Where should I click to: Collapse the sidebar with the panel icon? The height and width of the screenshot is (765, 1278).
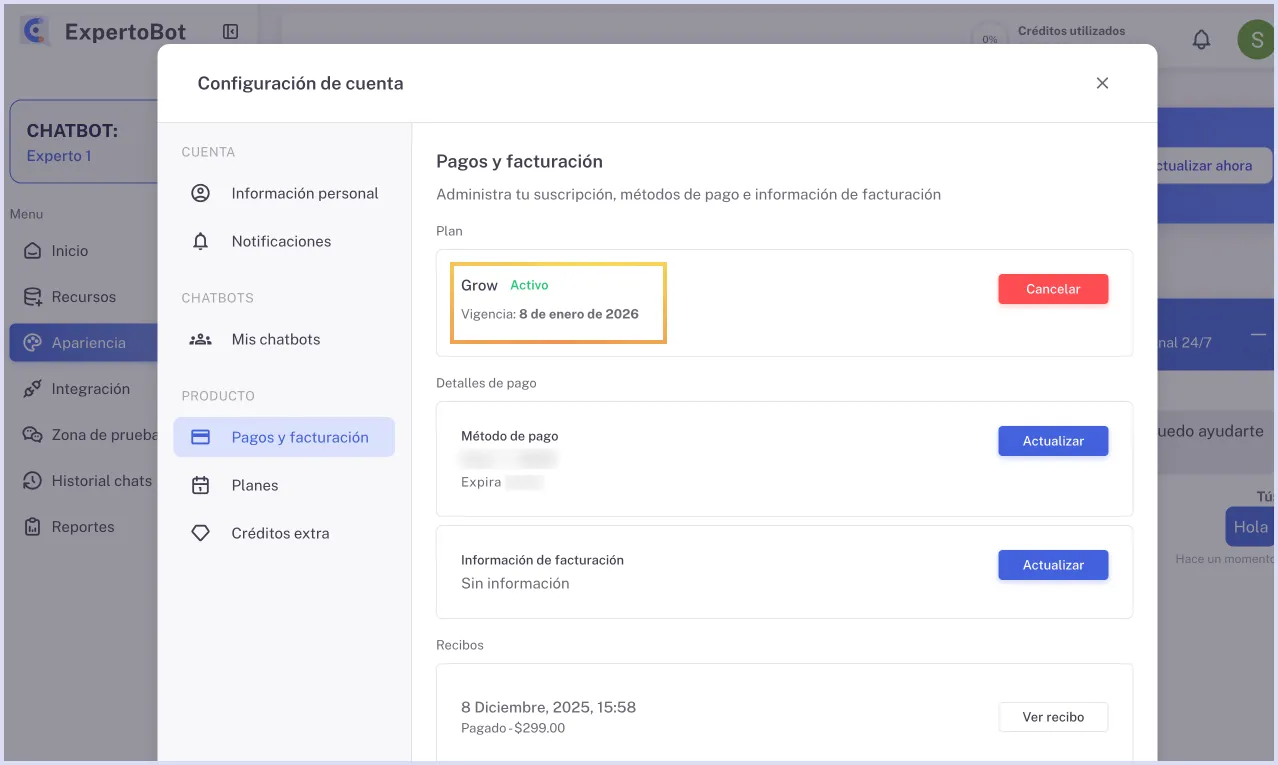point(230,32)
